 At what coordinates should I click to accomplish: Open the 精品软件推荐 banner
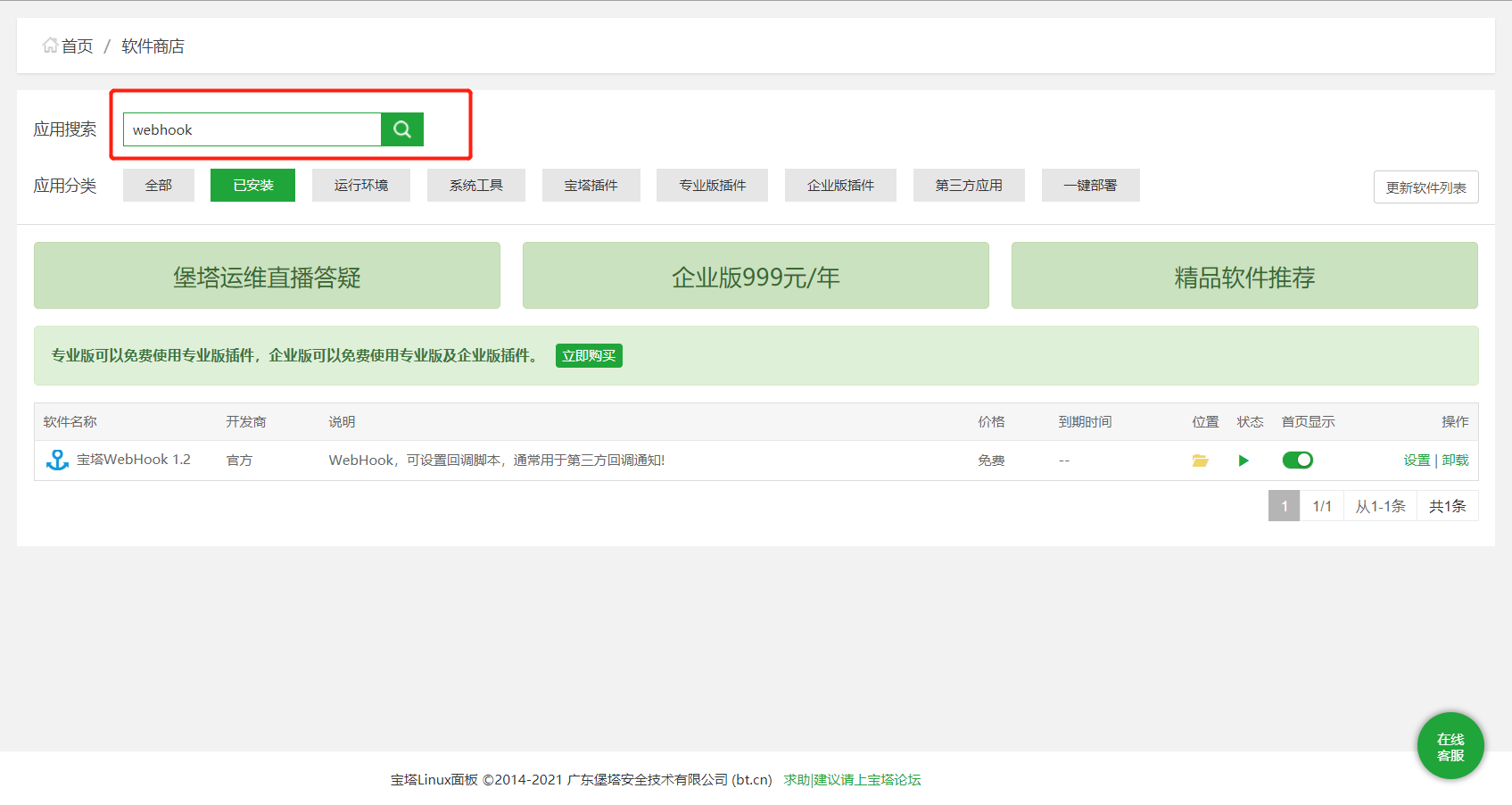tap(1244, 276)
